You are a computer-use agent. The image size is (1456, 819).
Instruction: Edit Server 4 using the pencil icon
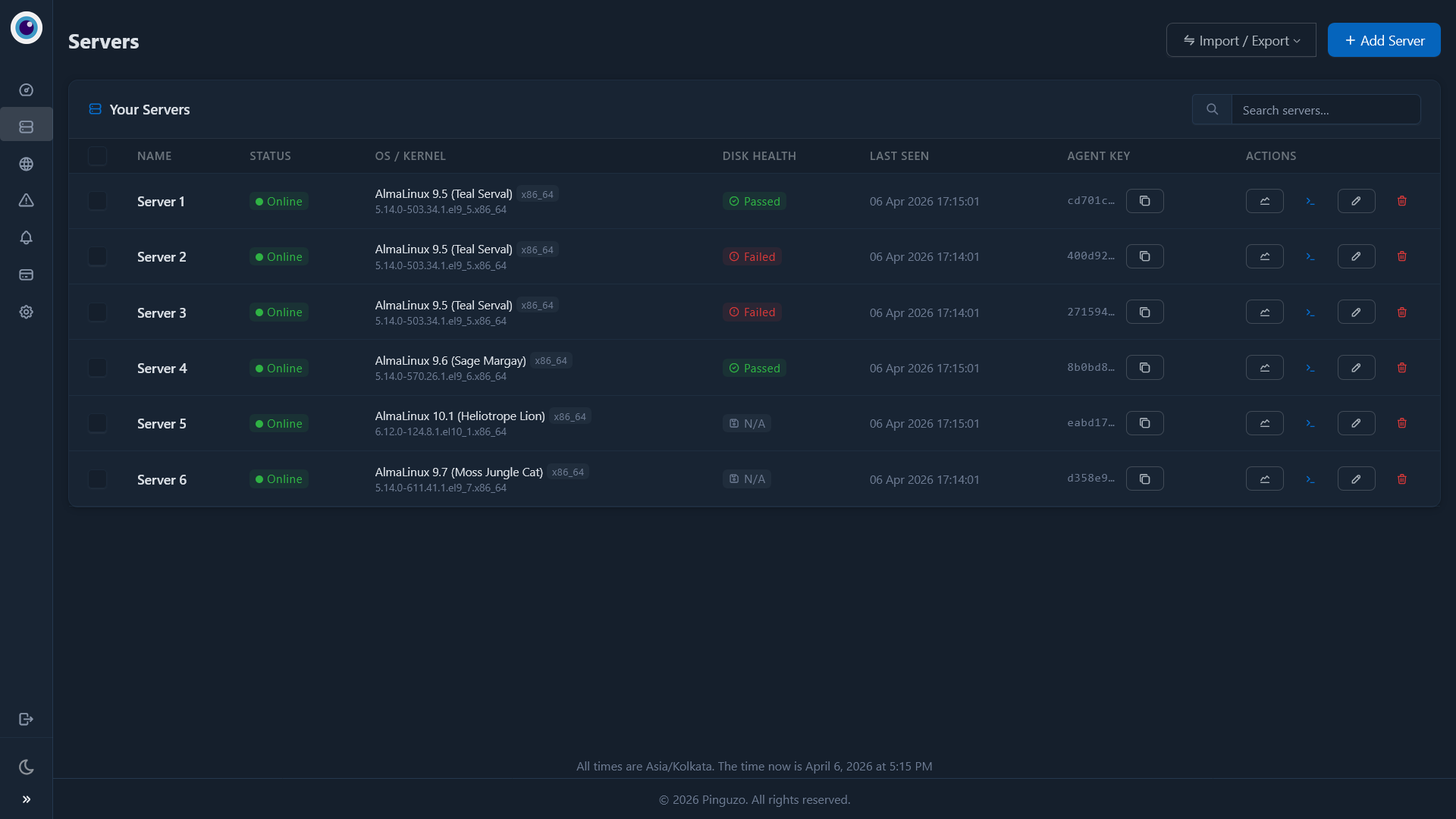coord(1356,368)
